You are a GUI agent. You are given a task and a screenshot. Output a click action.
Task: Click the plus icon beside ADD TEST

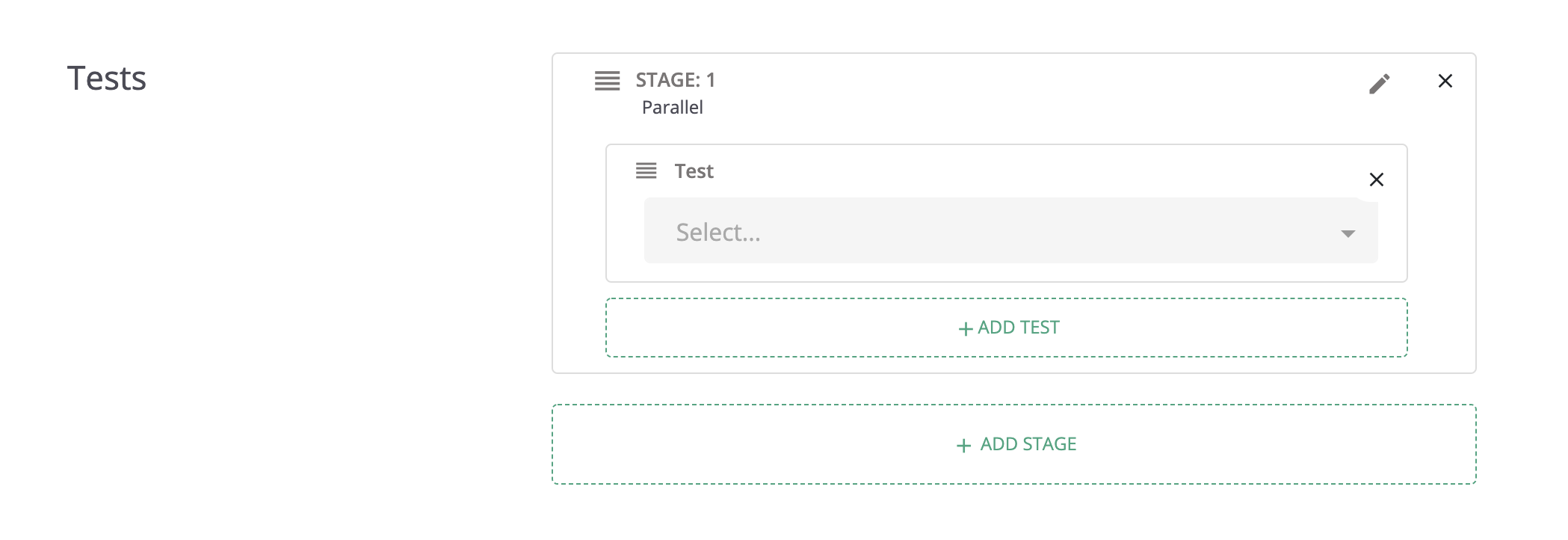(x=965, y=329)
